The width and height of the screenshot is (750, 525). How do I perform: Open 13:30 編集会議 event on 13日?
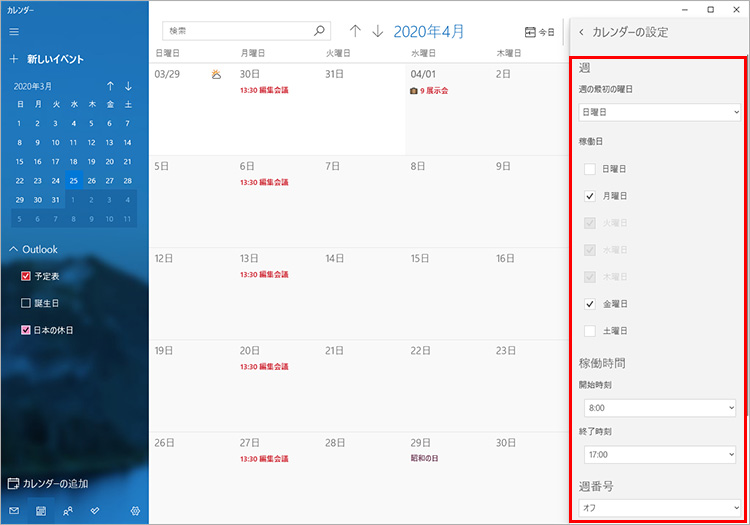click(x=264, y=274)
